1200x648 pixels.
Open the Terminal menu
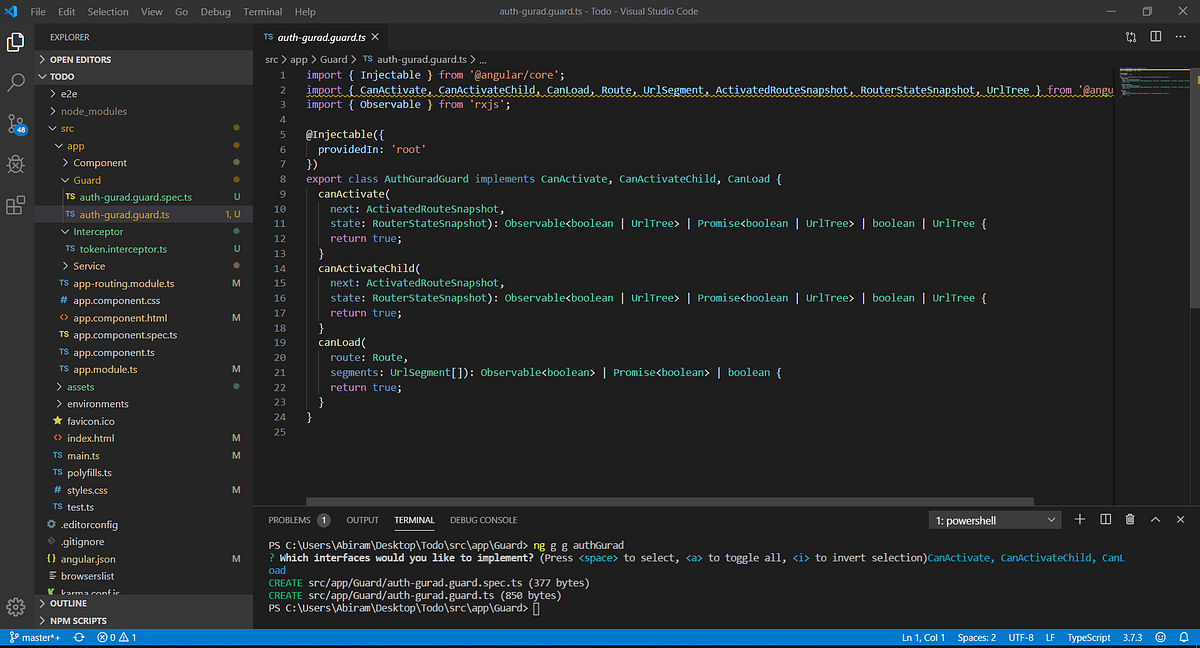tap(262, 12)
